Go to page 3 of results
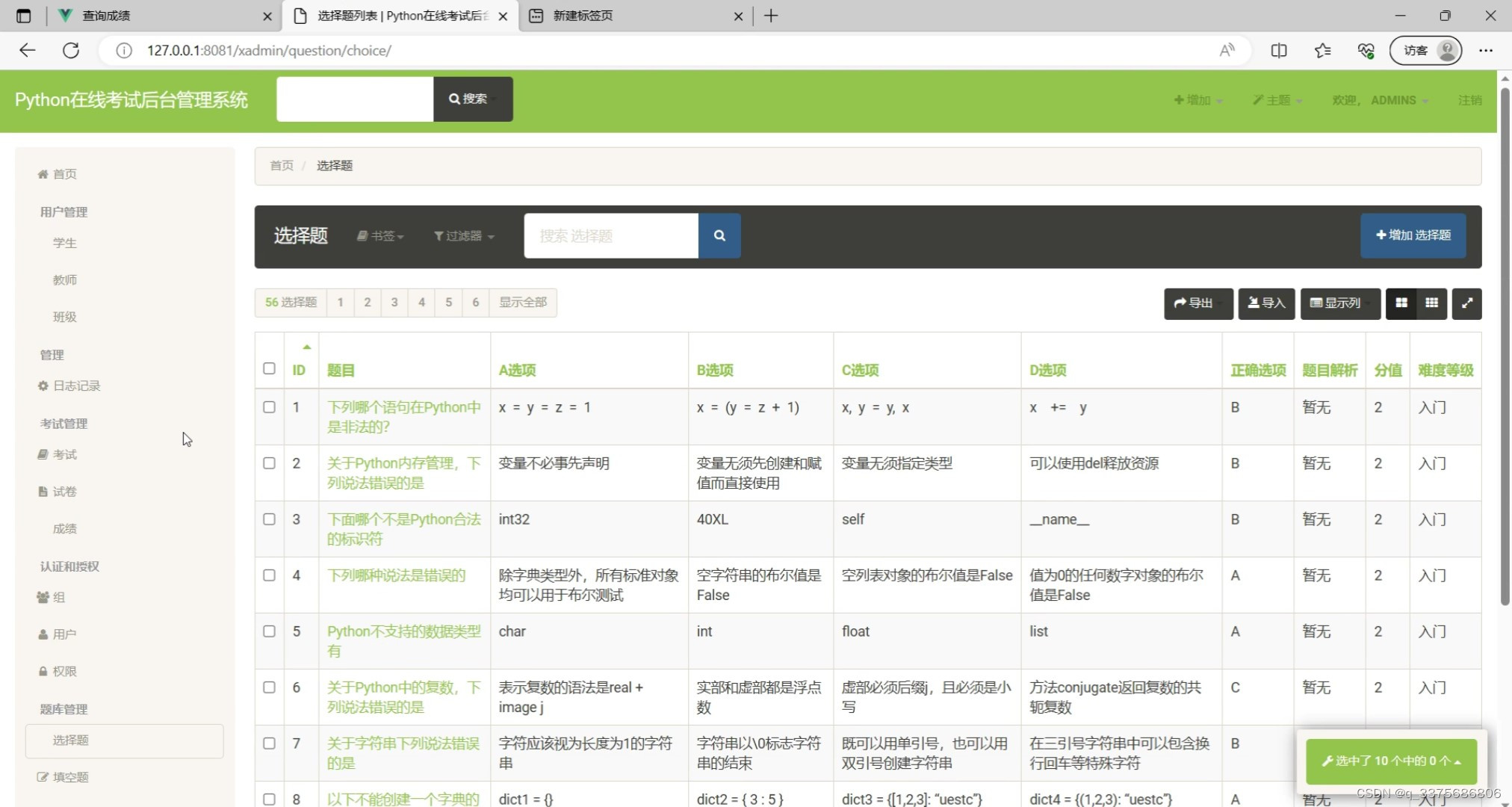 (394, 303)
